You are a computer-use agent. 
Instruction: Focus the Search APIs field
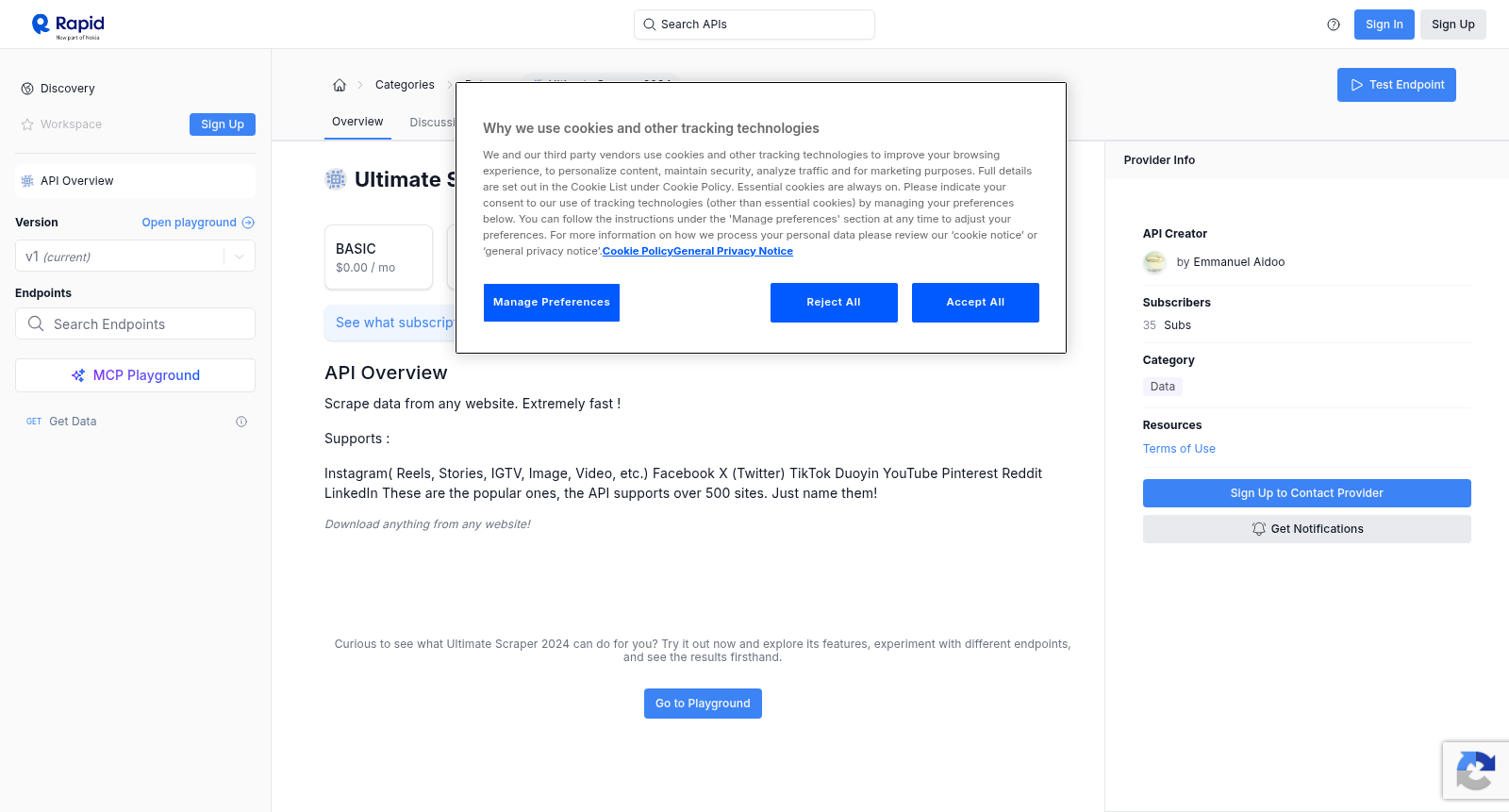click(754, 25)
